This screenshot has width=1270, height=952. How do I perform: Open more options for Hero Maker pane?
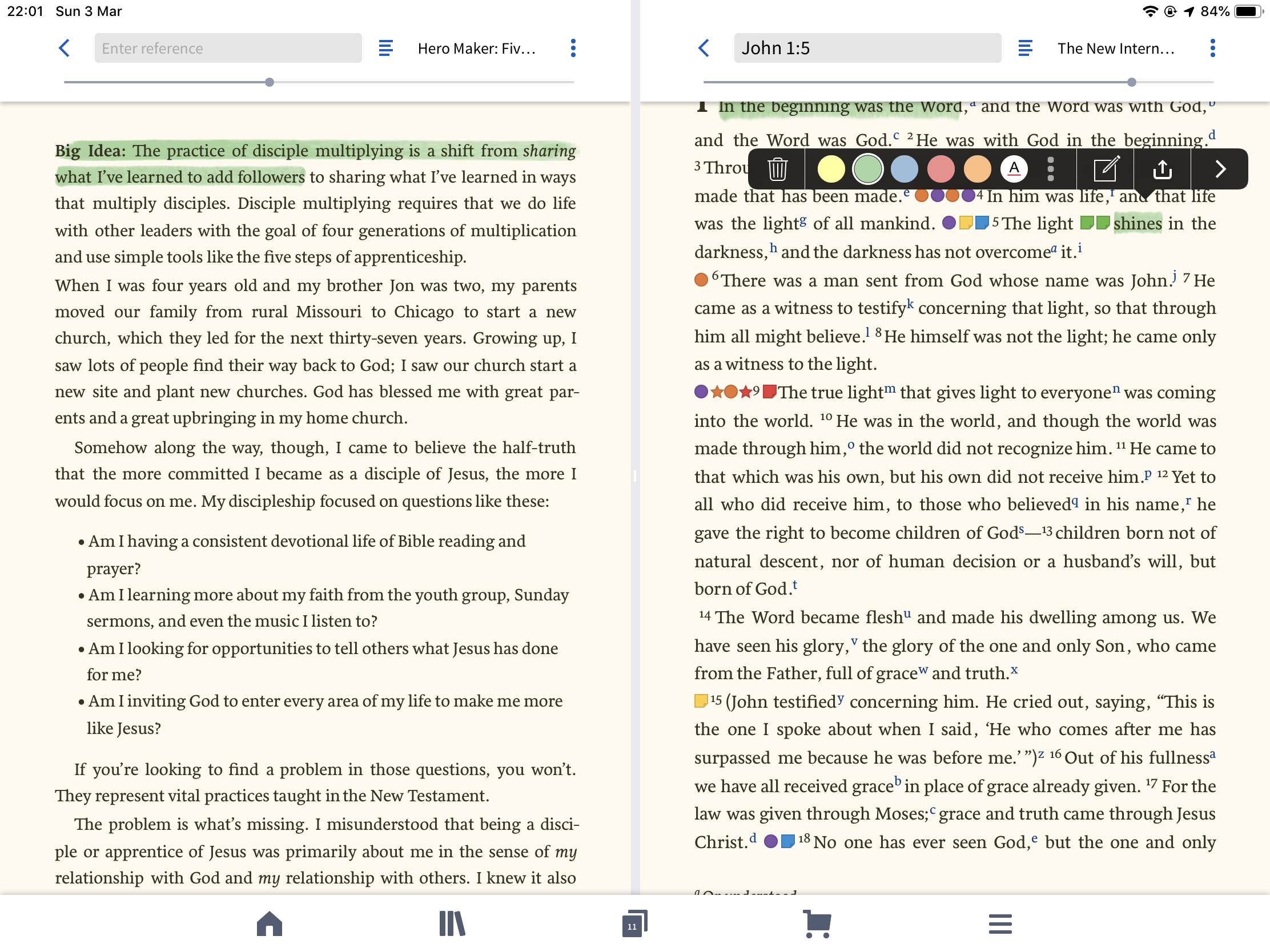pos(573,48)
